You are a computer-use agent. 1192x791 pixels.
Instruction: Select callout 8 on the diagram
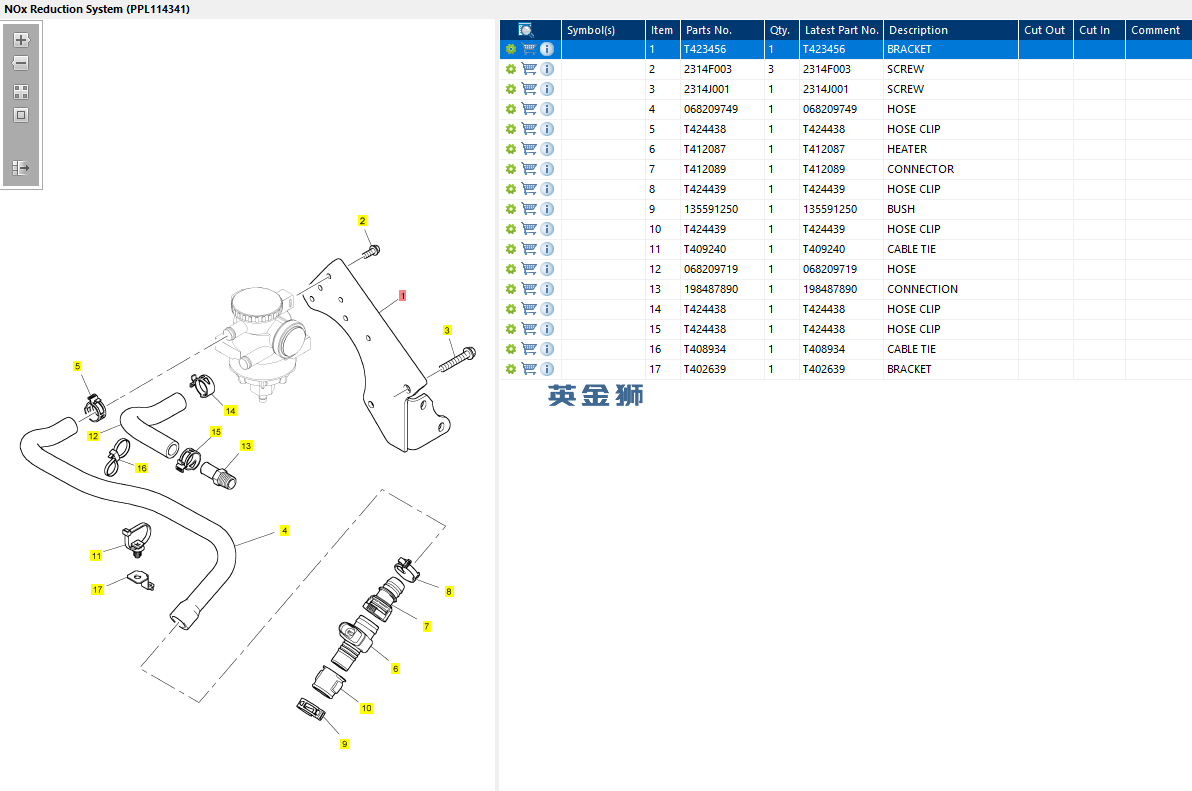[x=449, y=591]
